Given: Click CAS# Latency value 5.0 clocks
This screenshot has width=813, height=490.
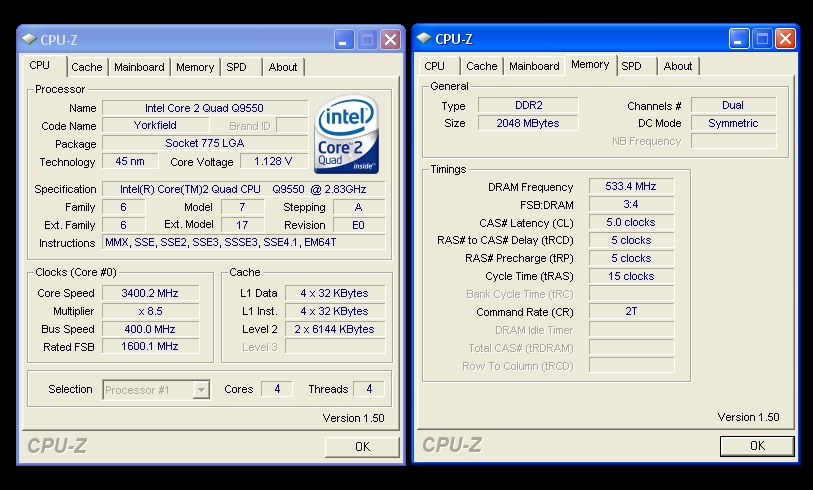Looking at the screenshot, I should (x=632, y=222).
